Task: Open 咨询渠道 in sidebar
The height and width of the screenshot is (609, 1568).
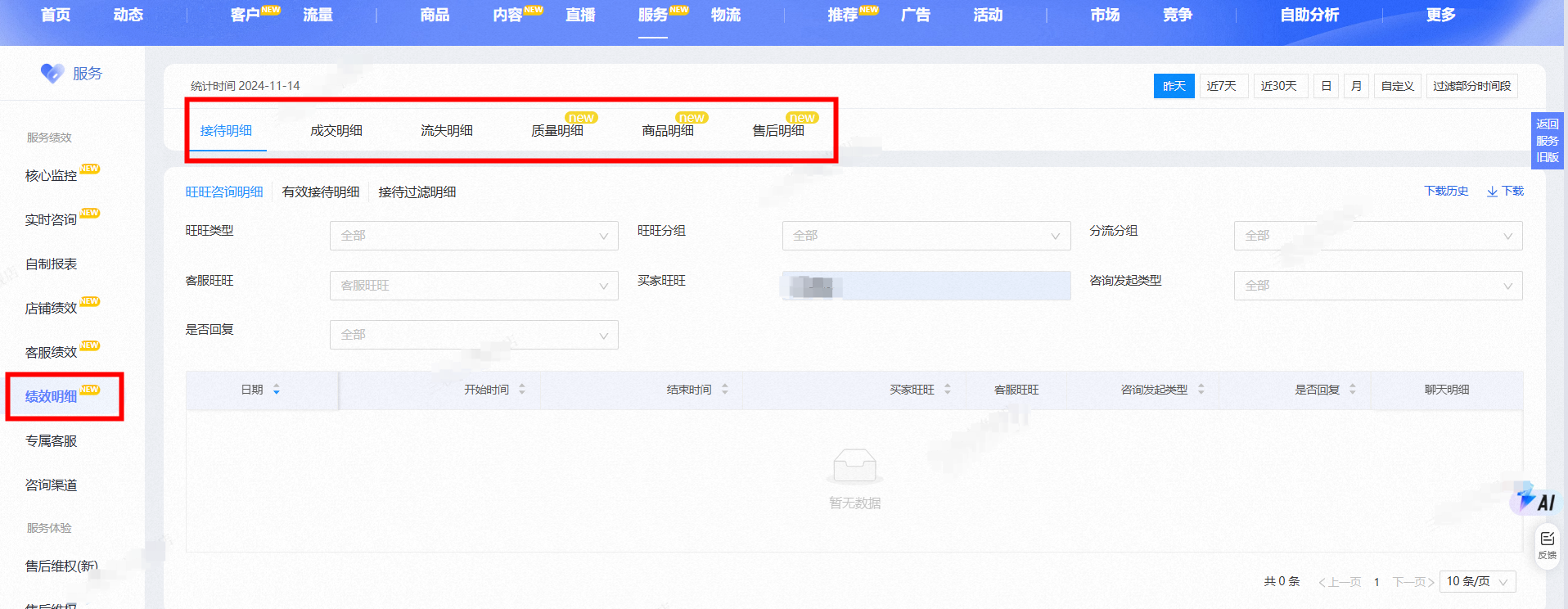Action: point(51,485)
